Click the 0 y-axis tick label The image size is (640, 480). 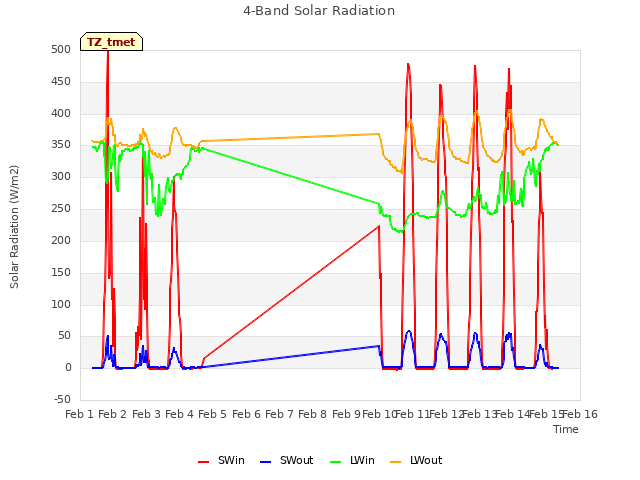68,368
